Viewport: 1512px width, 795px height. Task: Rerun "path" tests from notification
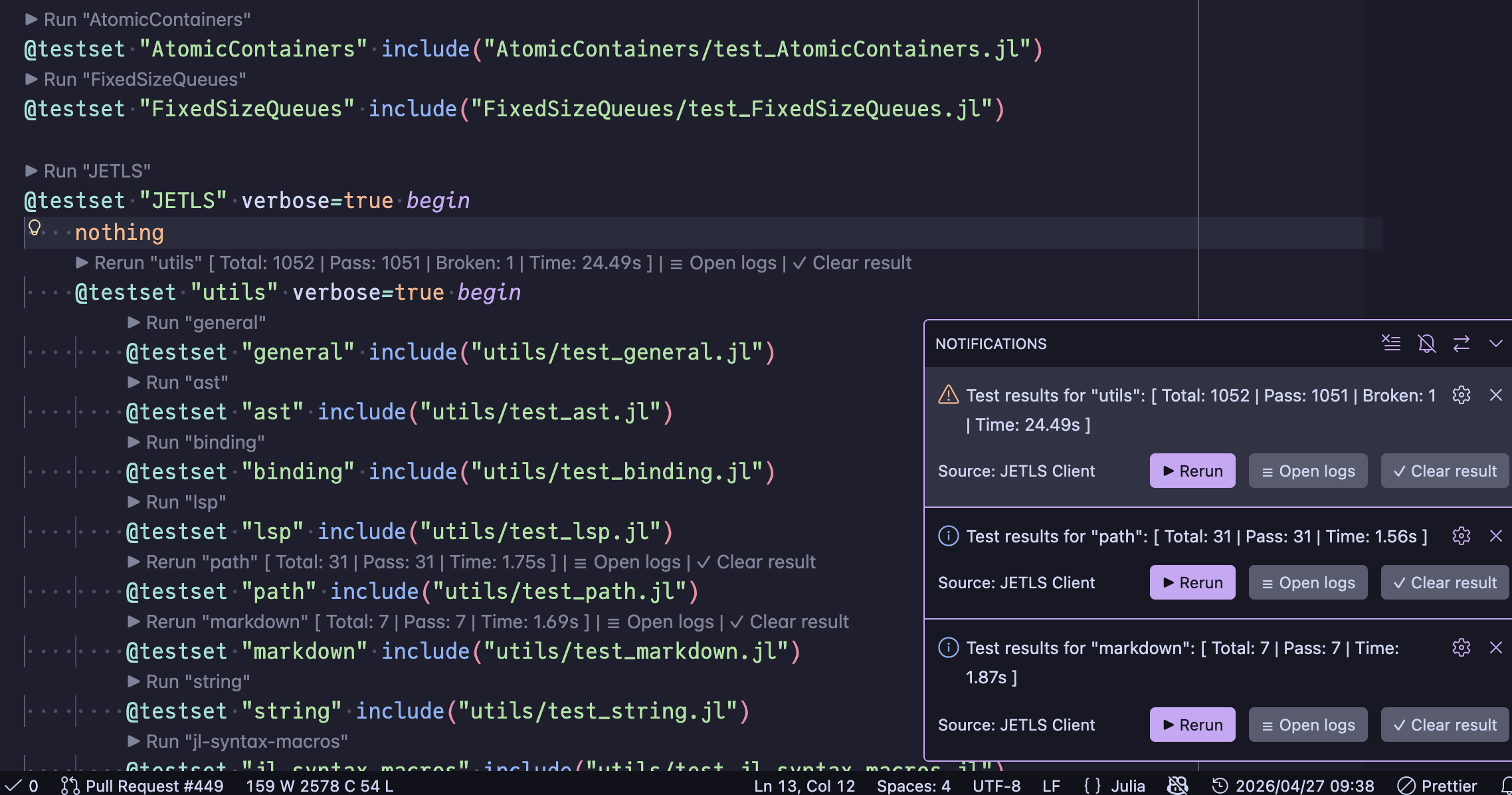[x=1192, y=583]
